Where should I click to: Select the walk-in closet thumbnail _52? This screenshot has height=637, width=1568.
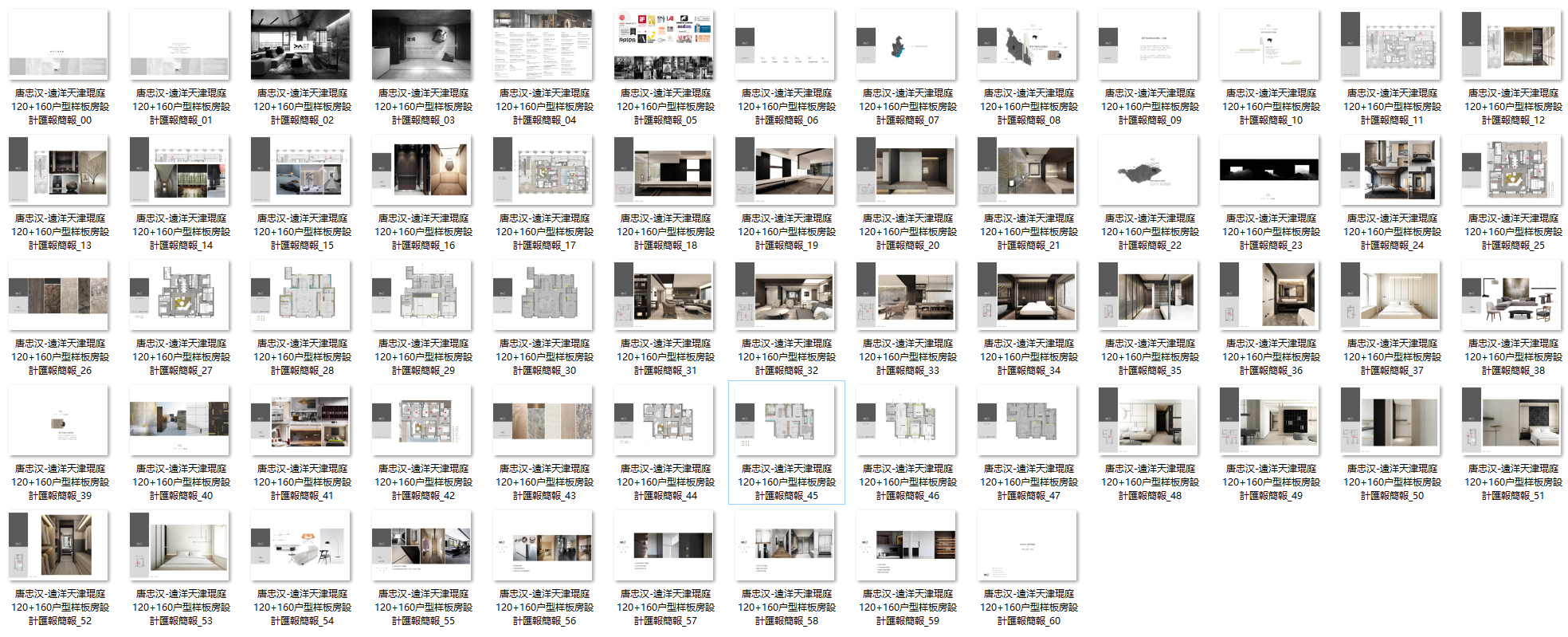pyautogui.click(x=58, y=545)
